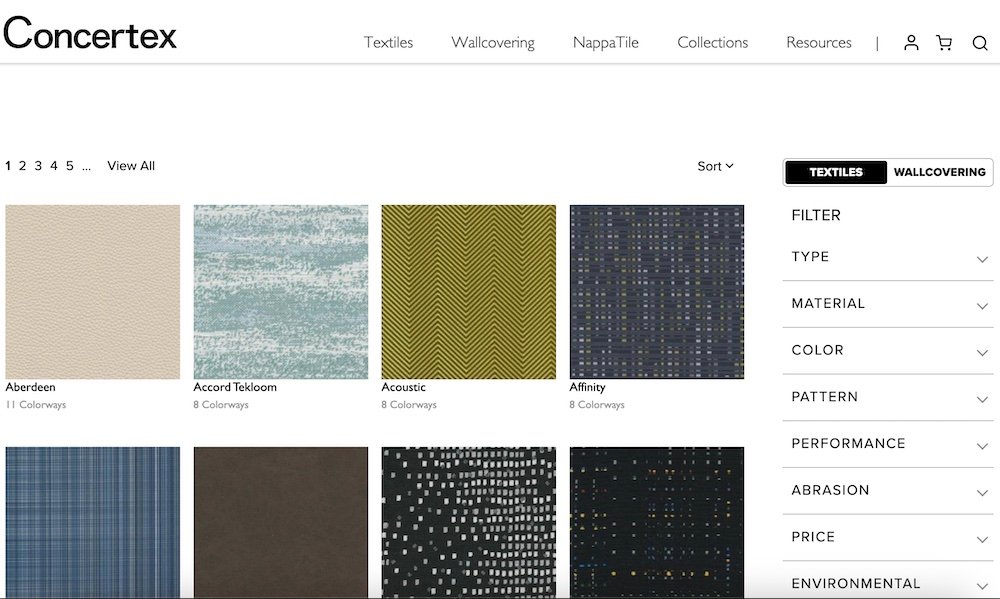Screen dimensions: 1000x599
Task: Go to page 4 of results
Action: click(x=54, y=166)
